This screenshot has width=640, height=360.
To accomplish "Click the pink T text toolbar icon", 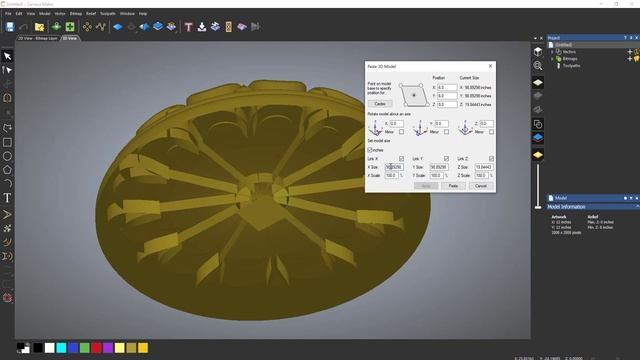I will click(188, 27).
